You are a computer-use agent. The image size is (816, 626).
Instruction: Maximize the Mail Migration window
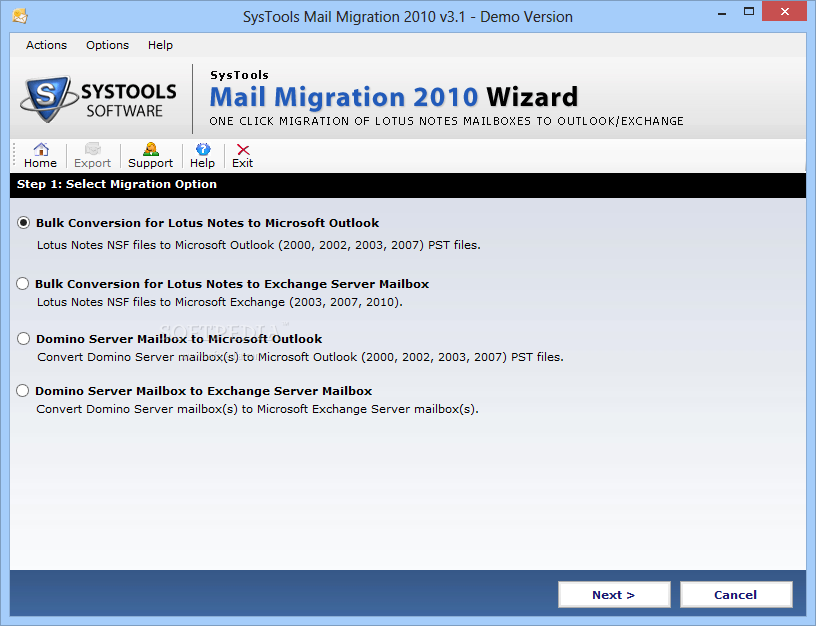(x=749, y=12)
